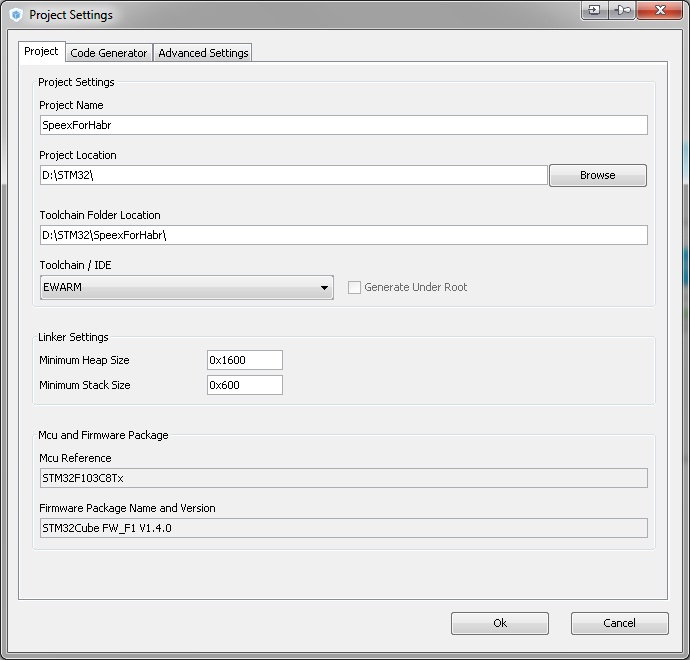The width and height of the screenshot is (690, 660).
Task: Switch to the Project tab
Action: pyautogui.click(x=41, y=51)
